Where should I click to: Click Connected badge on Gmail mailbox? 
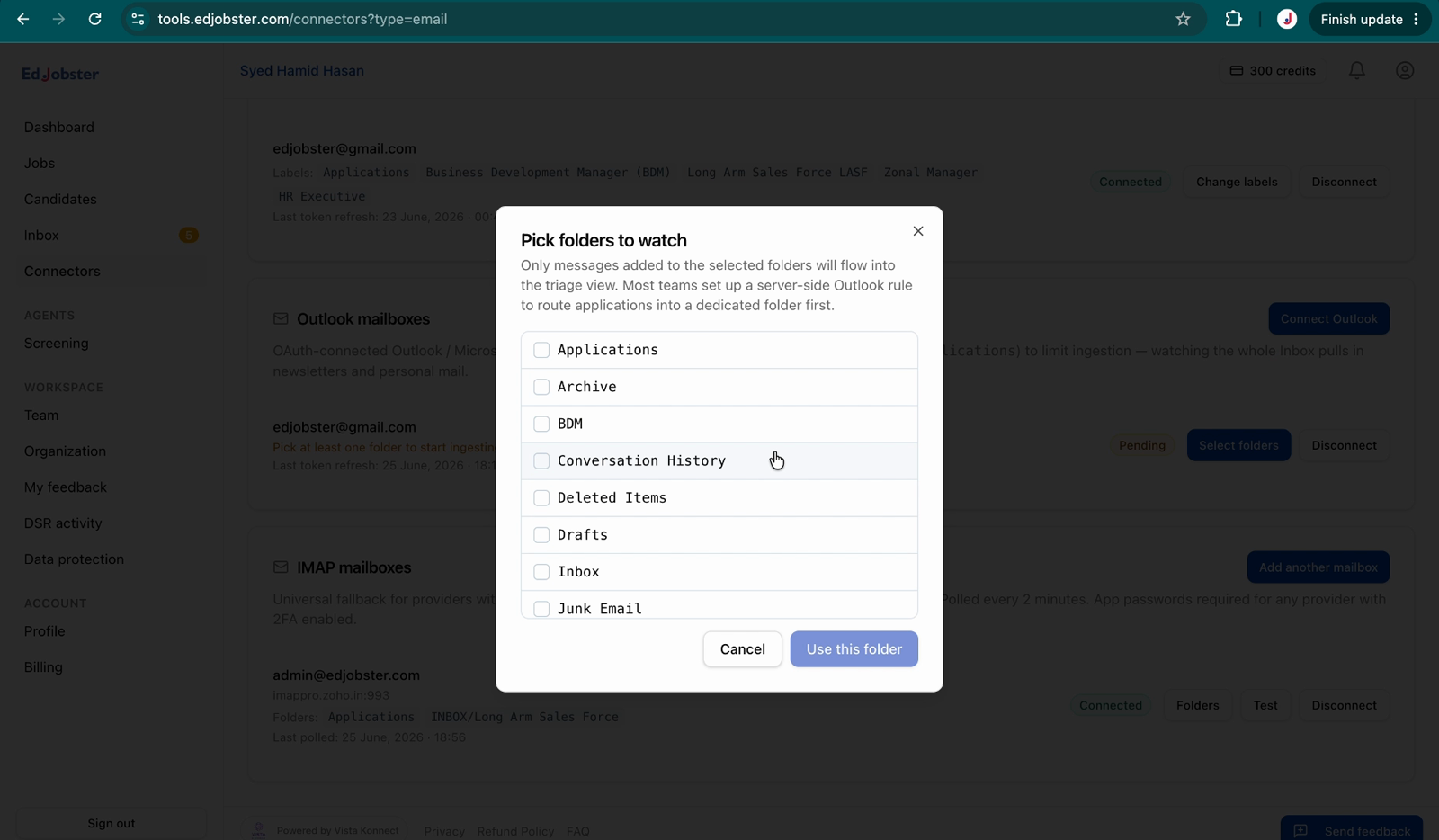[1131, 182]
